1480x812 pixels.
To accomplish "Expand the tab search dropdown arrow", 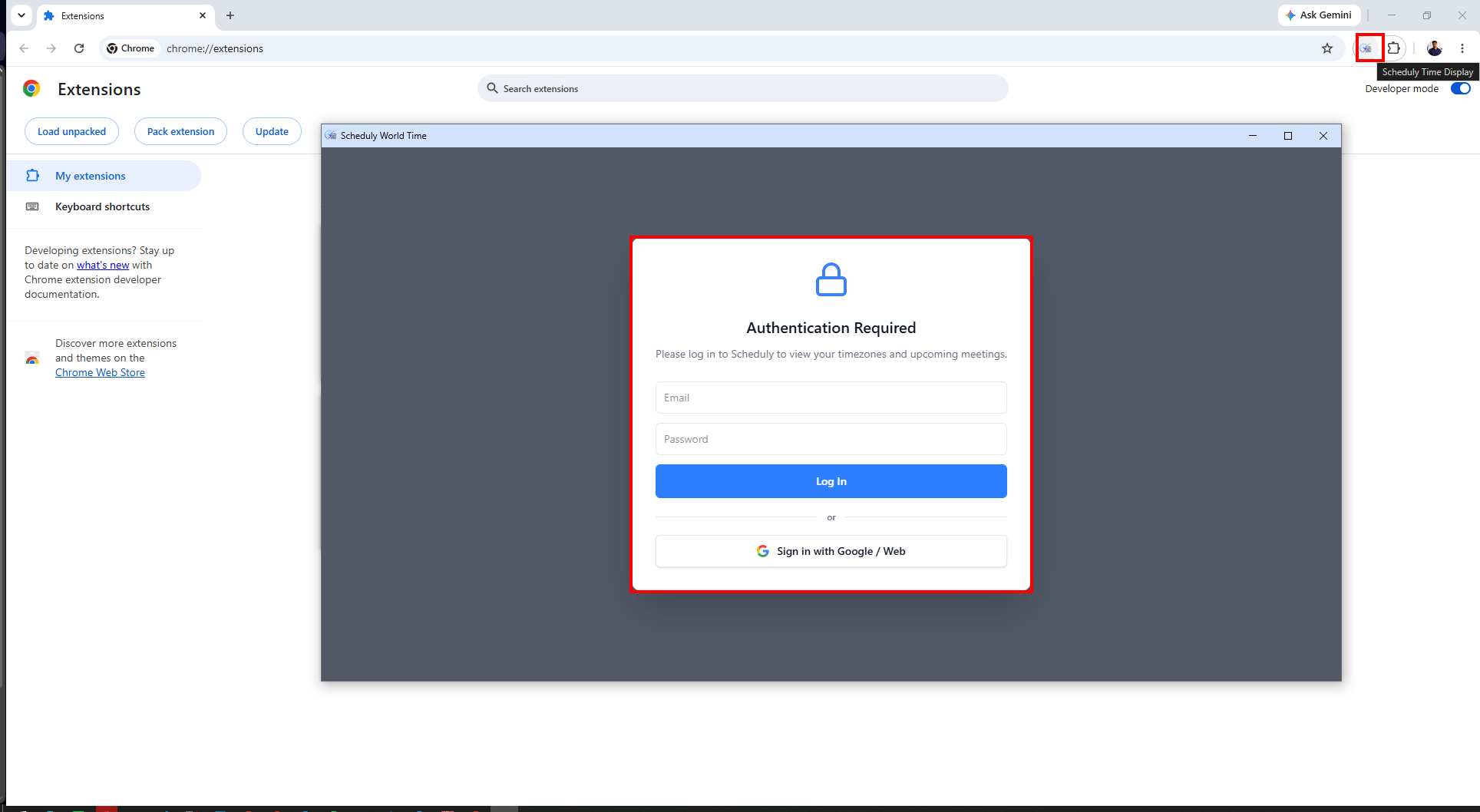I will point(21,15).
